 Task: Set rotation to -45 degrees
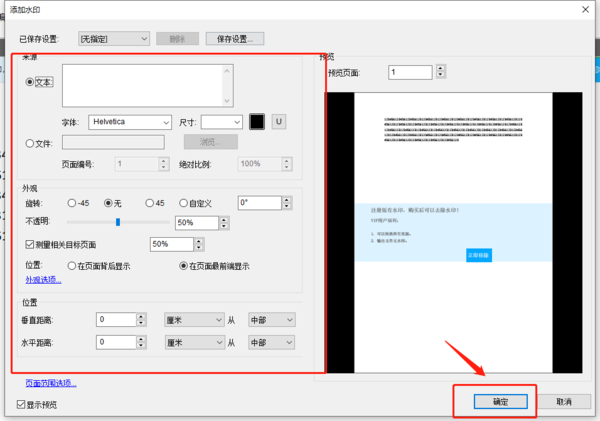point(71,202)
